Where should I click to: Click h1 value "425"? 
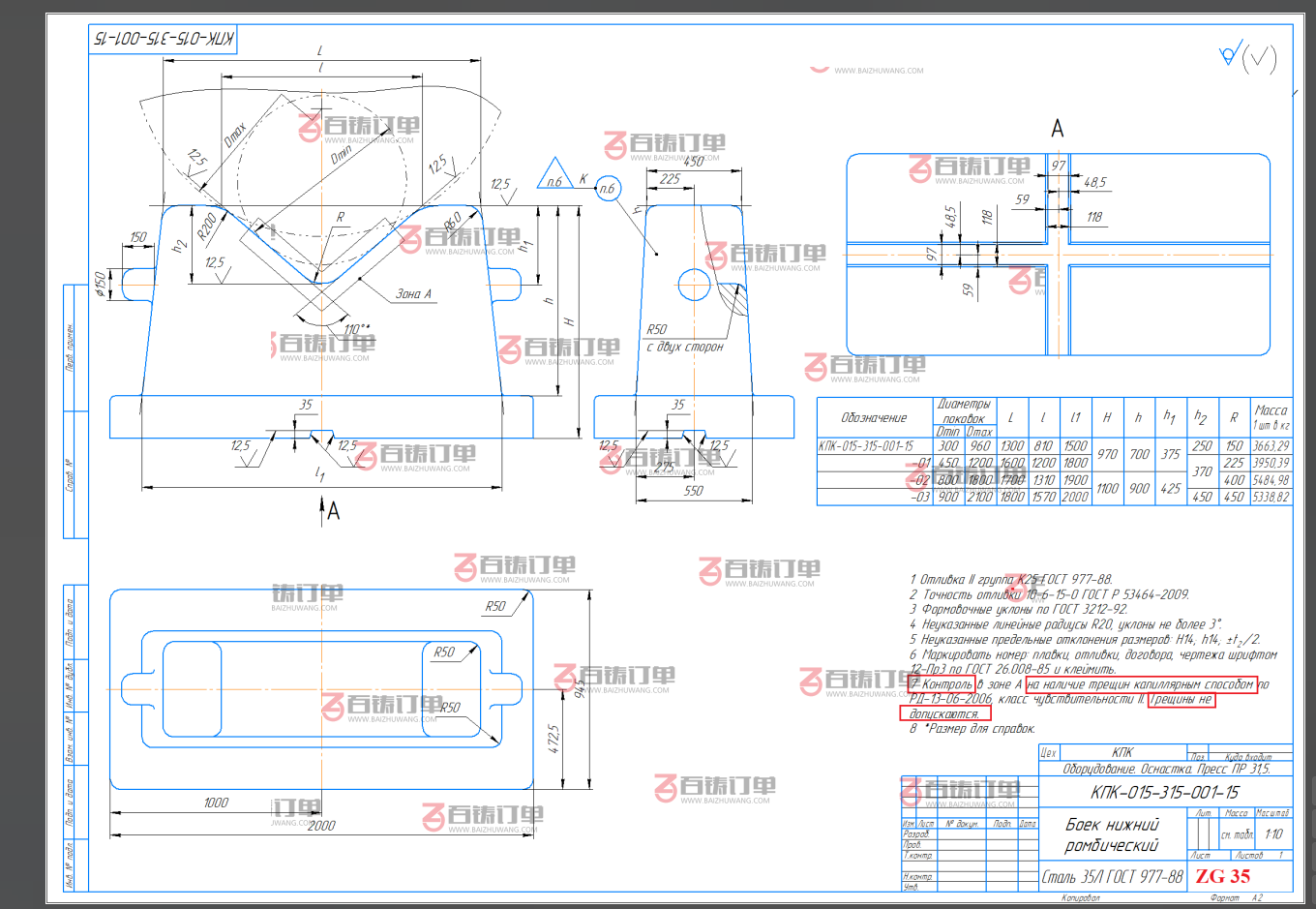coord(1171,489)
